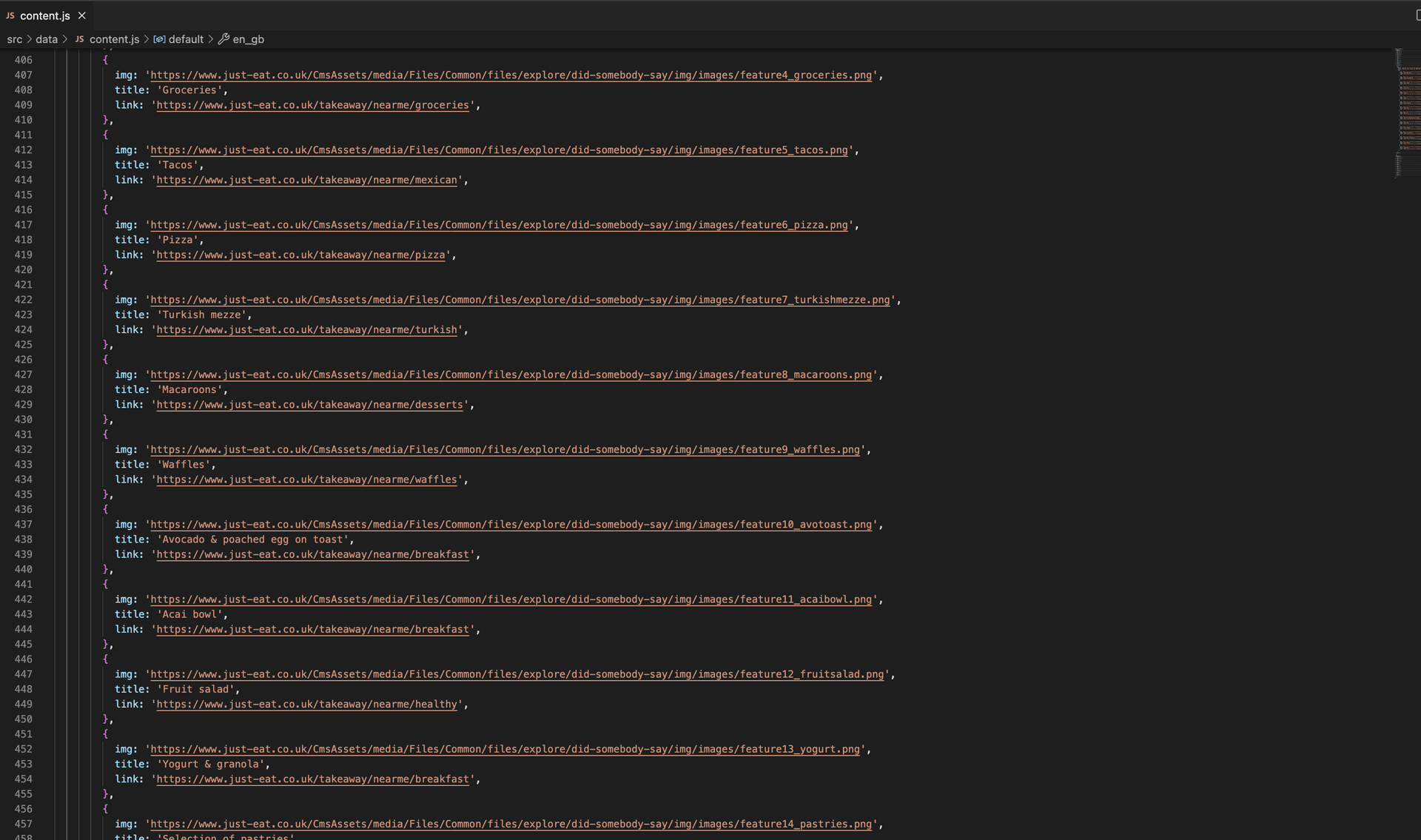Click the closing brace on line 435
Image resolution: width=1421 pixels, height=840 pixels.
coord(105,494)
